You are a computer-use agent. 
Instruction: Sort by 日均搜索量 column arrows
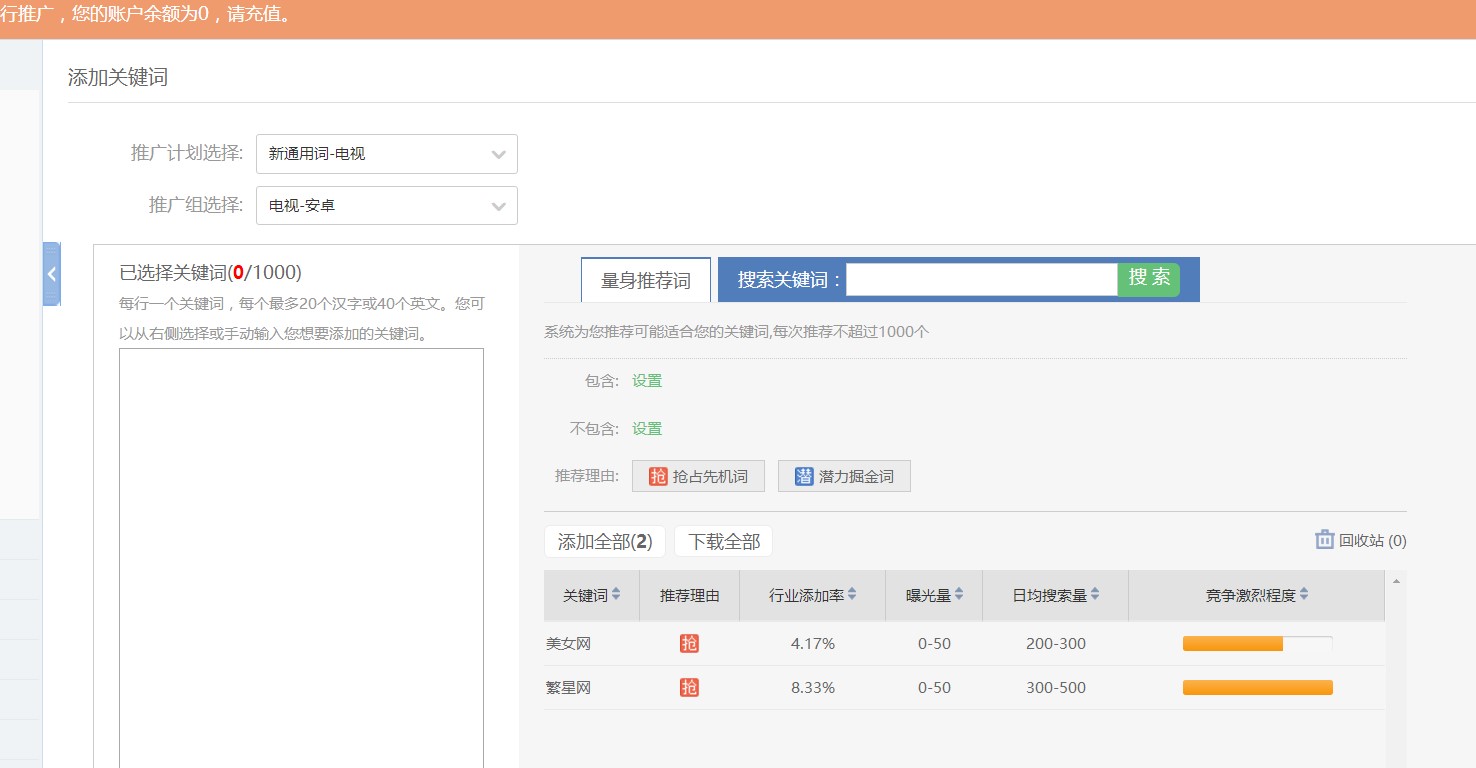pos(1095,594)
